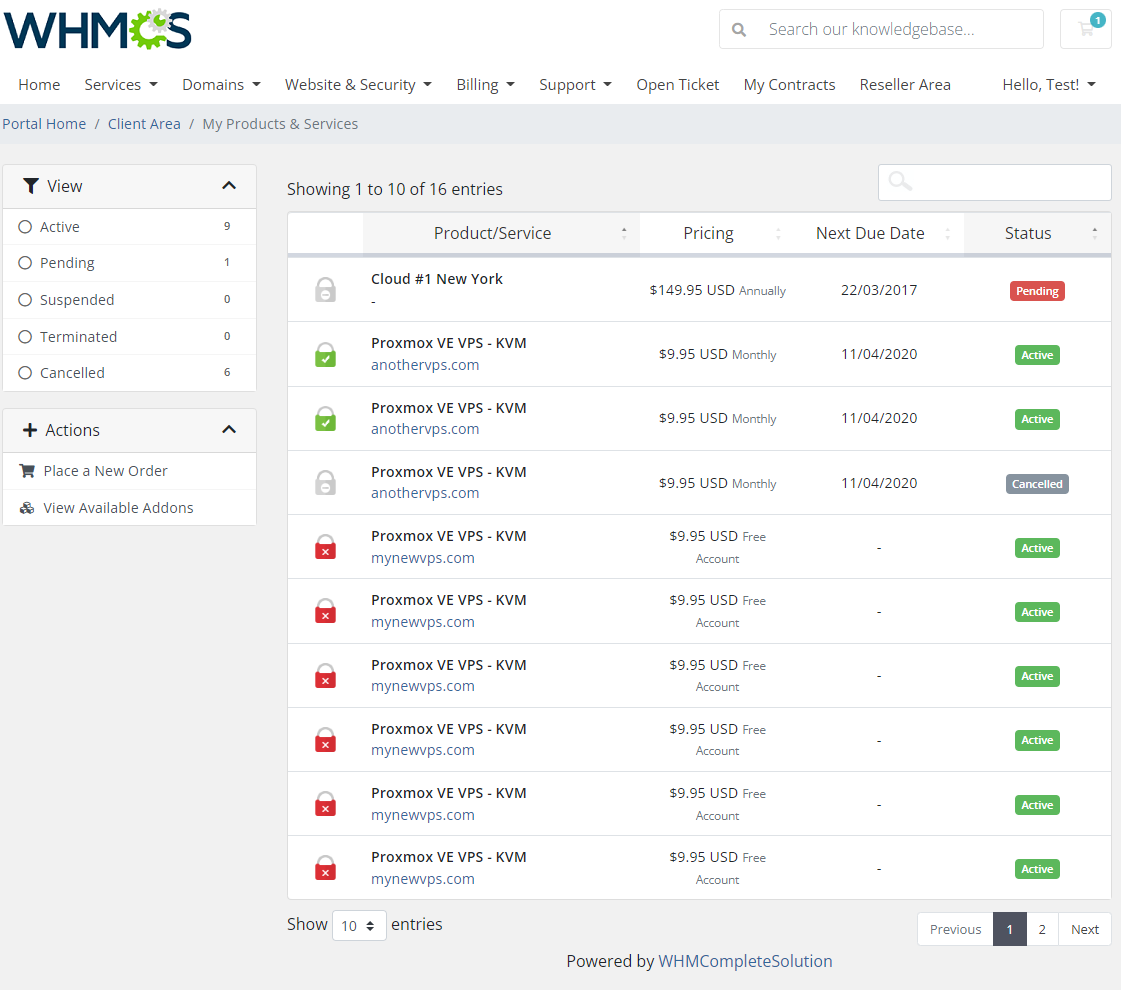
Task: Collapse the Actions panel chevron
Action: [229, 430]
